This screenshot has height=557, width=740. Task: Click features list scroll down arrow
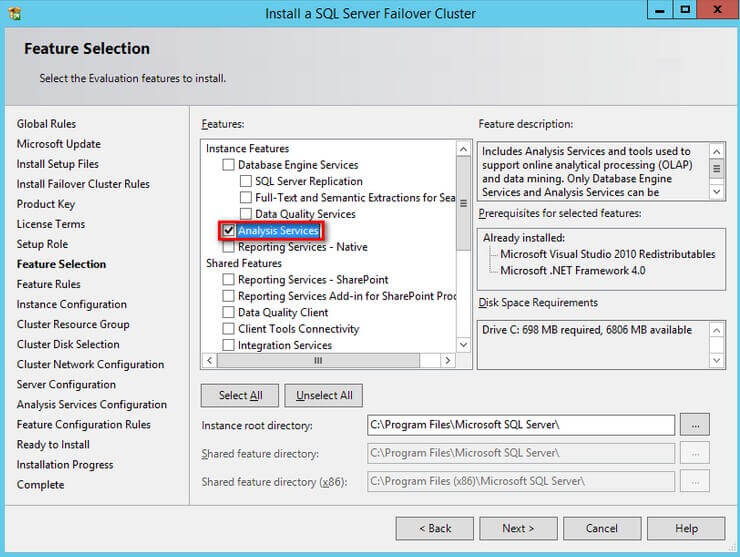pos(463,345)
